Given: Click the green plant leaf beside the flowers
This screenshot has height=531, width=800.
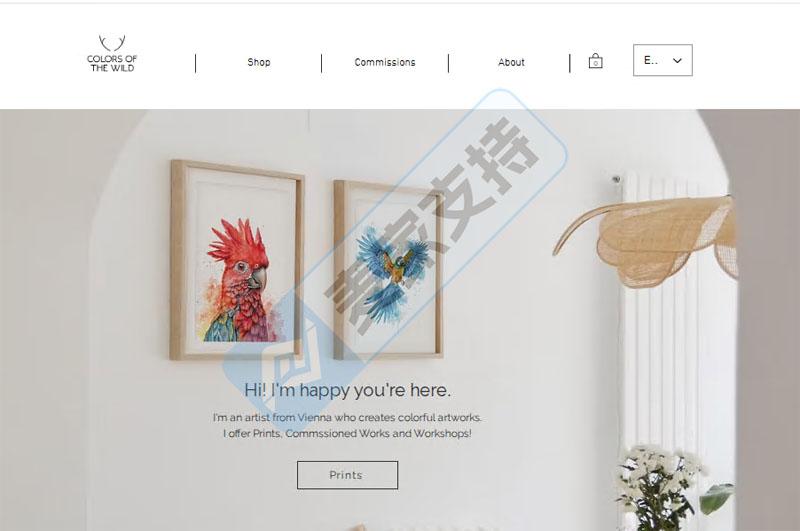Looking at the screenshot, I should tap(716, 498).
